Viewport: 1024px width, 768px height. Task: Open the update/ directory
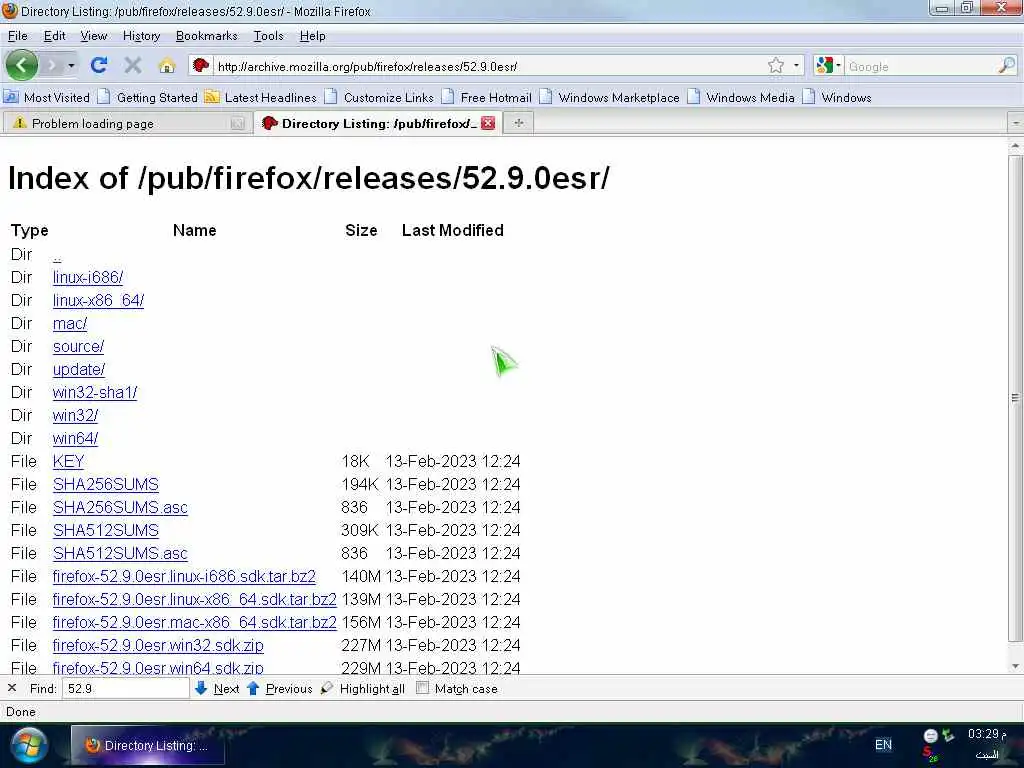click(x=78, y=370)
